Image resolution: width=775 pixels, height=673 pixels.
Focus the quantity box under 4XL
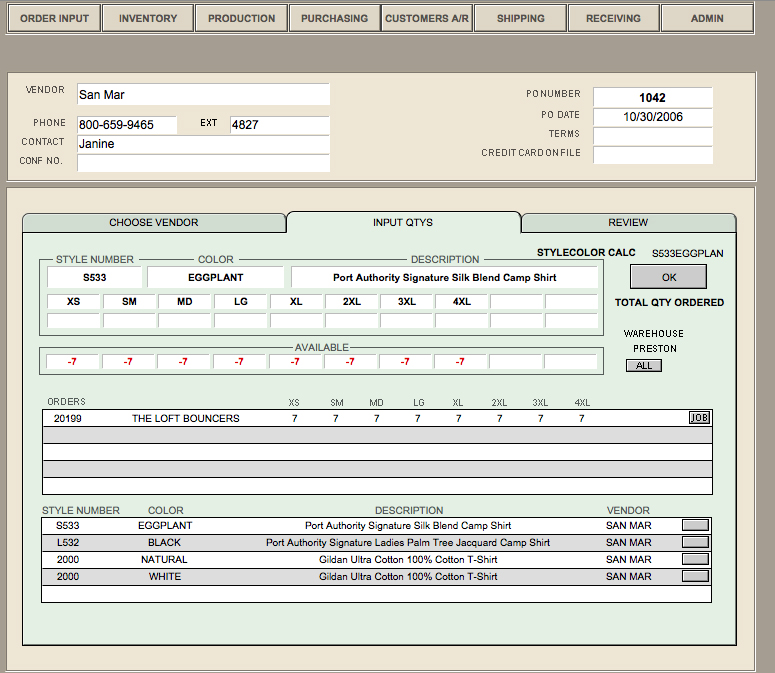[x=462, y=321]
